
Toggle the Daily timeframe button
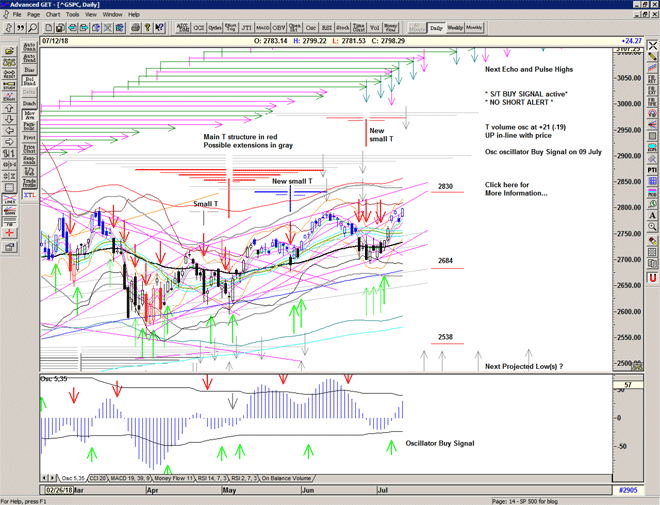pyautogui.click(x=436, y=28)
